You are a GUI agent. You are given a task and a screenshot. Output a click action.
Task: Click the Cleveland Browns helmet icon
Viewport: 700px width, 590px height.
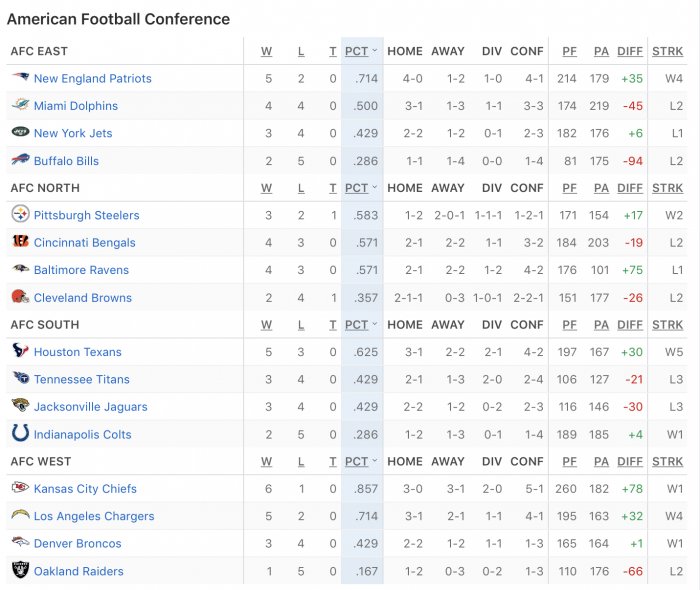tap(20, 296)
